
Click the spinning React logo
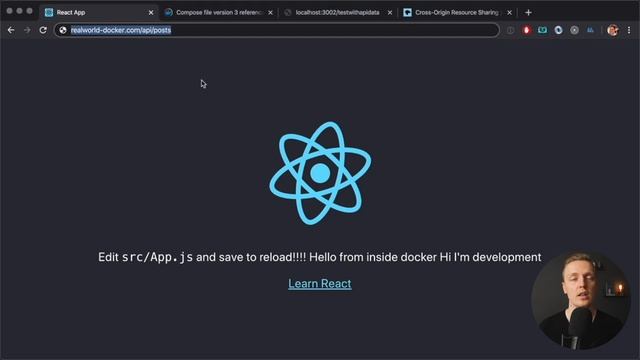320,173
